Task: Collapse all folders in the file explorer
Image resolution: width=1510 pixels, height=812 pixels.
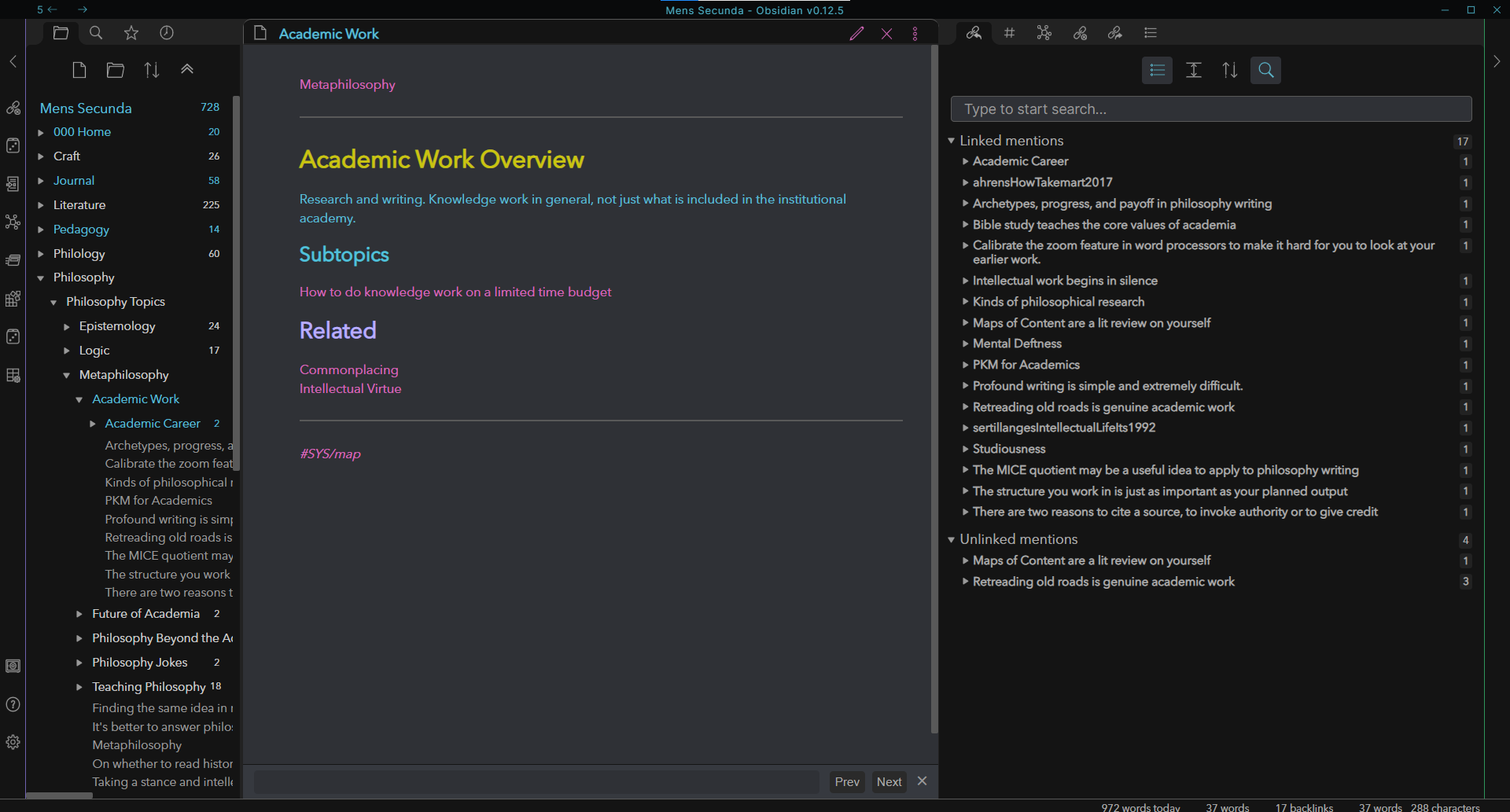Action: [x=186, y=69]
